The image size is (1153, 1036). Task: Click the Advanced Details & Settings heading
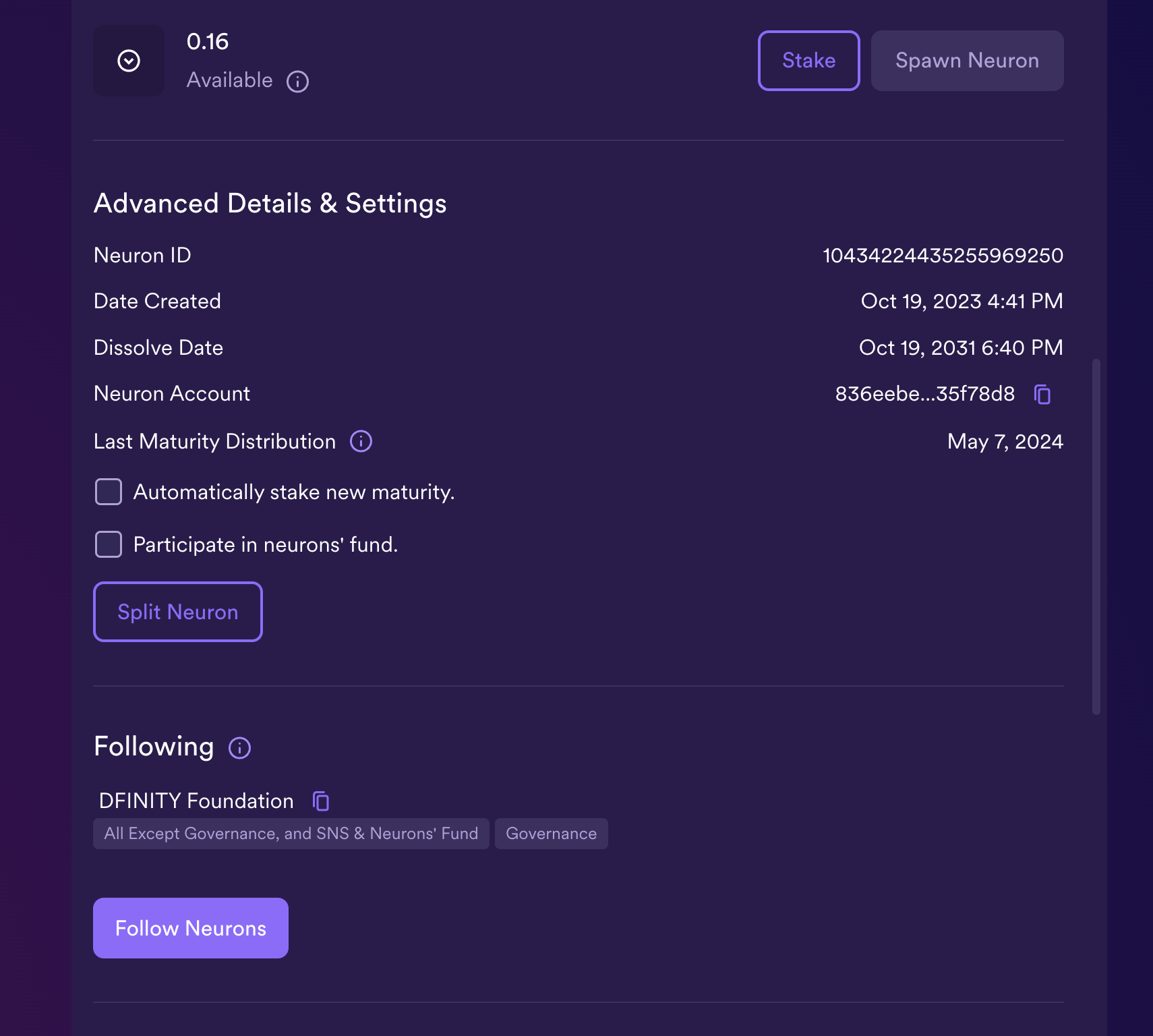click(x=270, y=204)
